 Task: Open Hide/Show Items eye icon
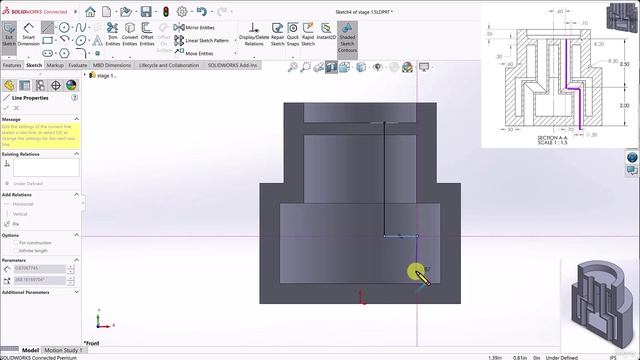[378, 67]
